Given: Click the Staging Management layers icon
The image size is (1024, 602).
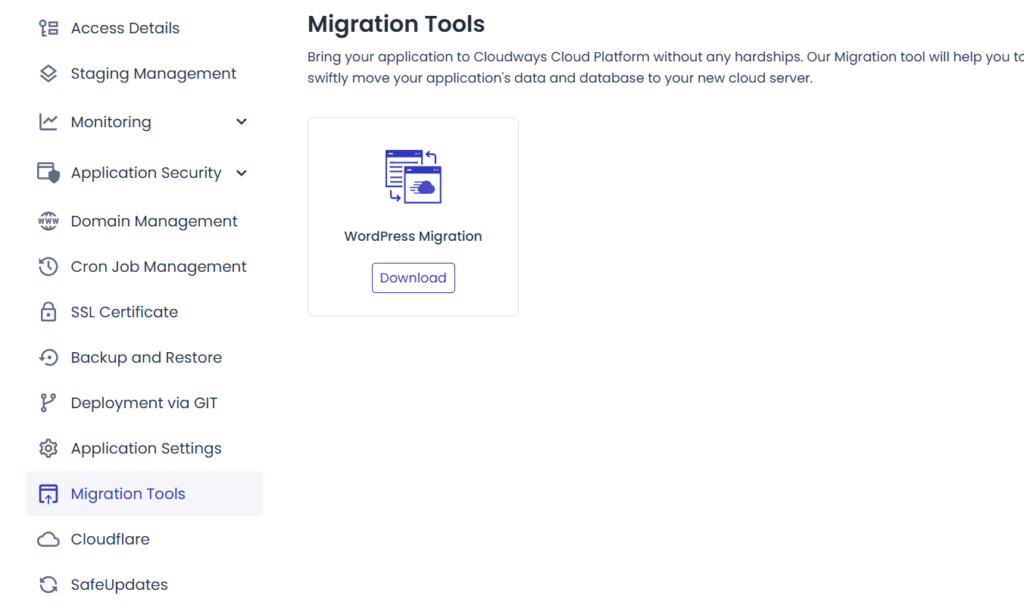Looking at the screenshot, I should (48, 74).
